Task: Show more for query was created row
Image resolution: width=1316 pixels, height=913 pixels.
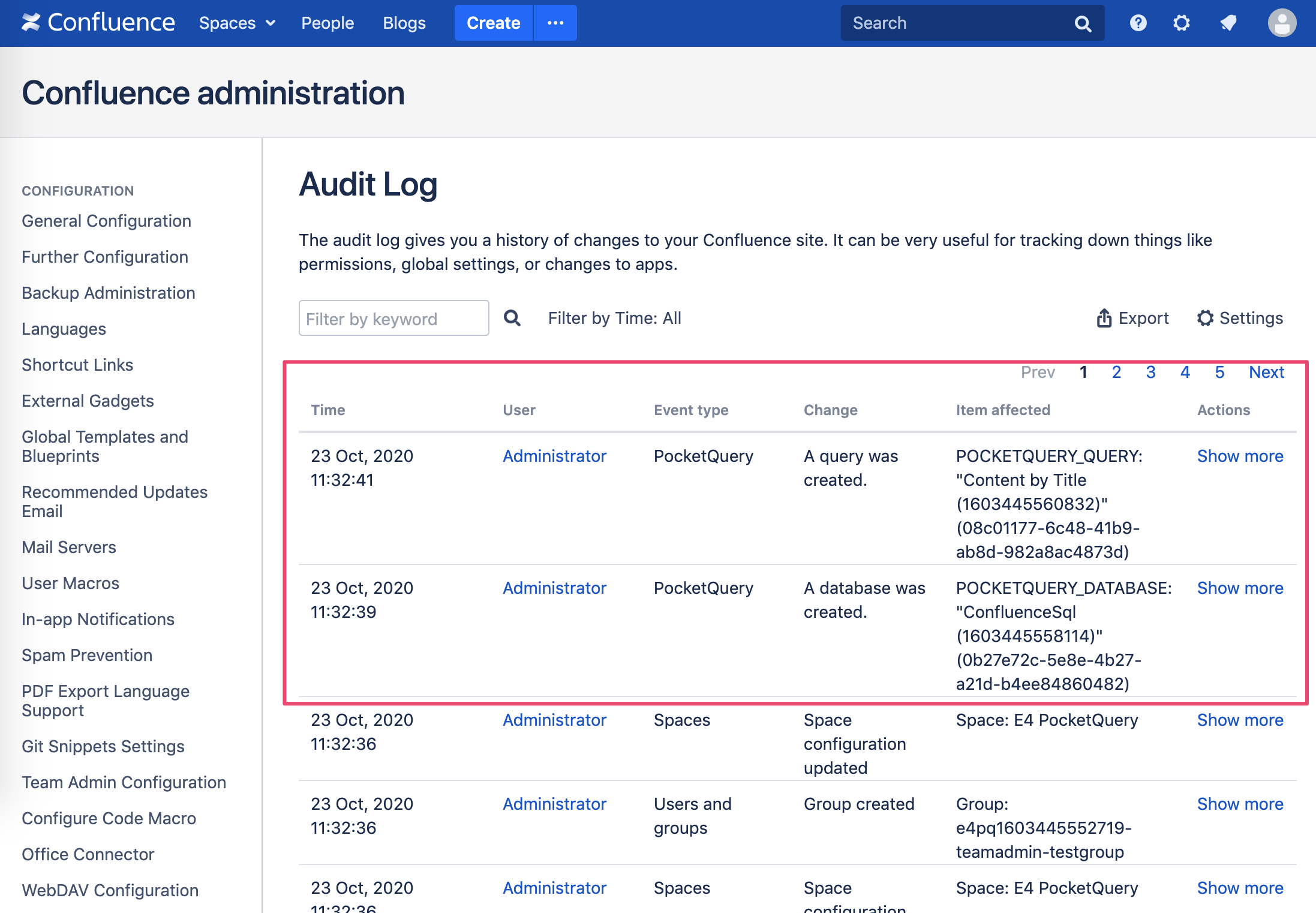Action: click(1240, 456)
